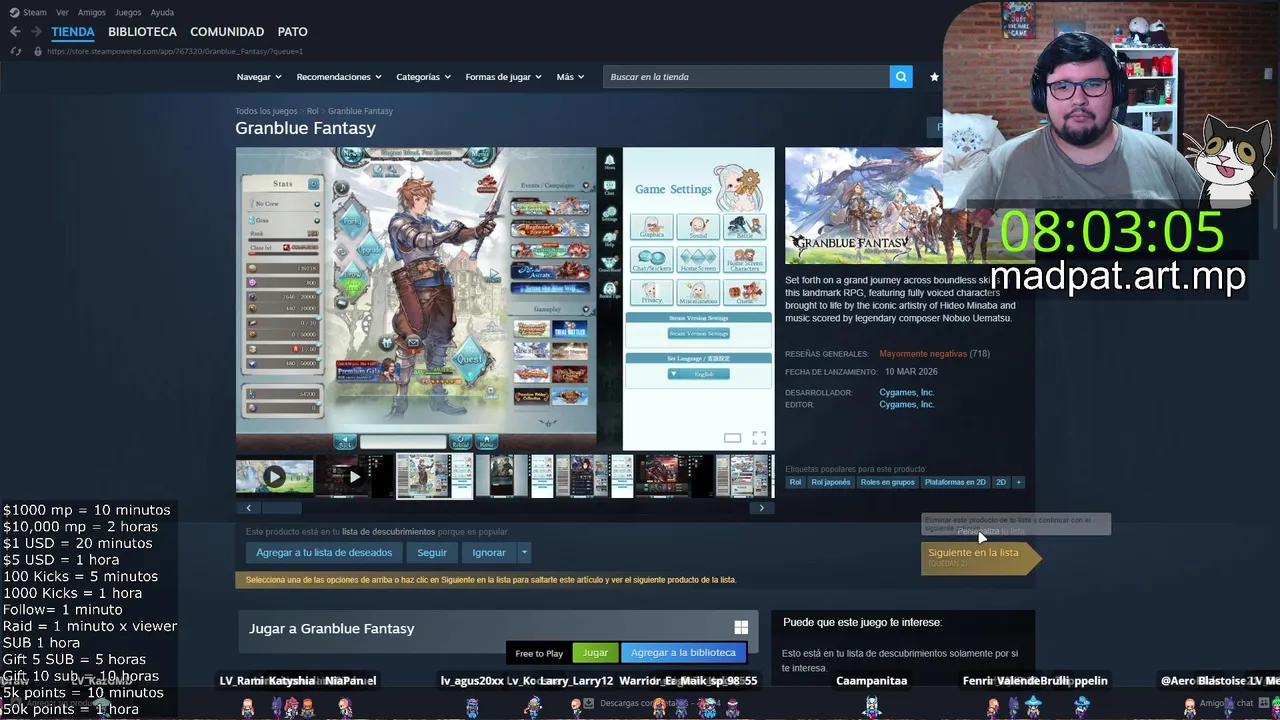Click the Plataformas en 2D tag
Screen dimensions: 1280x720
click(955, 482)
